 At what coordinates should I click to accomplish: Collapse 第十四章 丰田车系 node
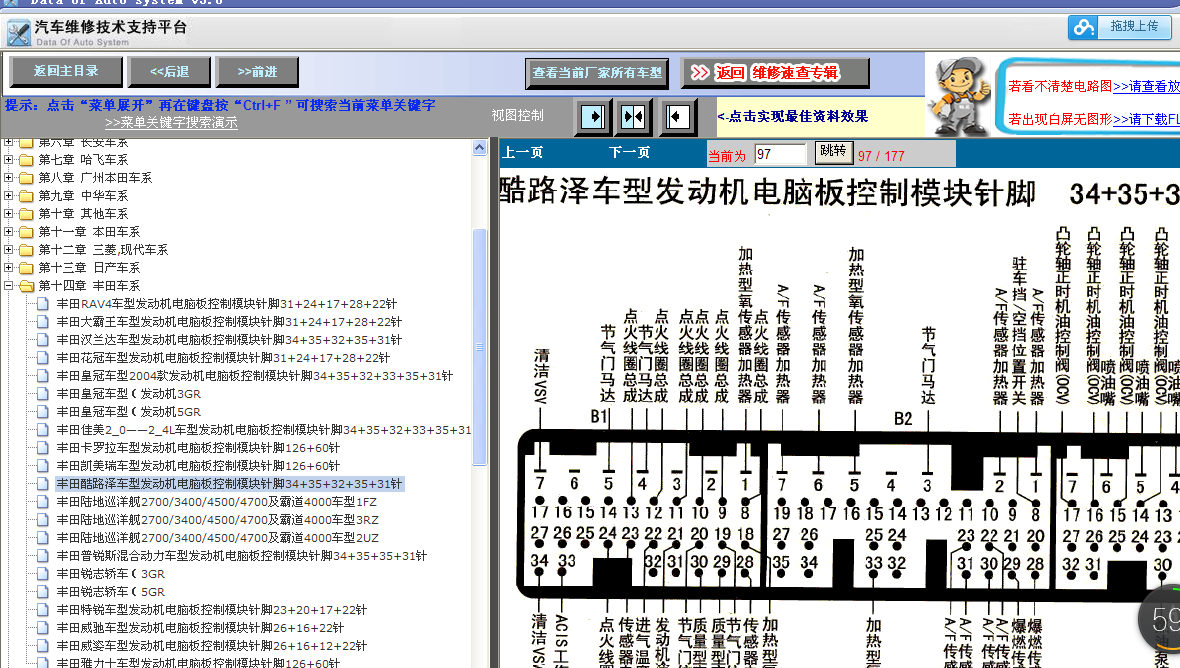coord(8,286)
